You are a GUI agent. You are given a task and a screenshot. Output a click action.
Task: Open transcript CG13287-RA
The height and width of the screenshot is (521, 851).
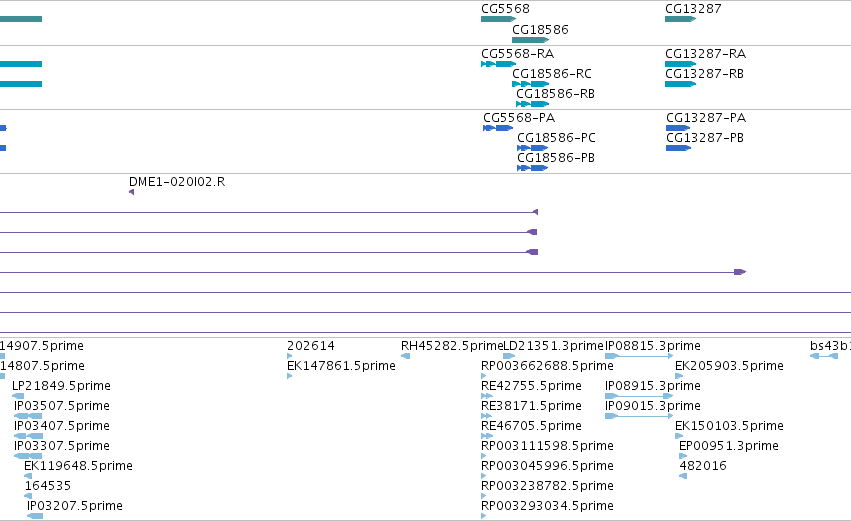706,54
